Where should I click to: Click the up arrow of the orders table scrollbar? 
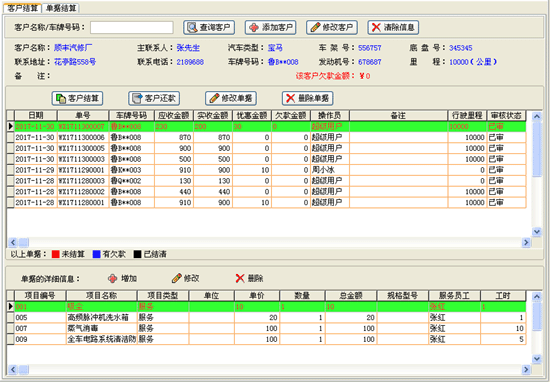(537, 116)
